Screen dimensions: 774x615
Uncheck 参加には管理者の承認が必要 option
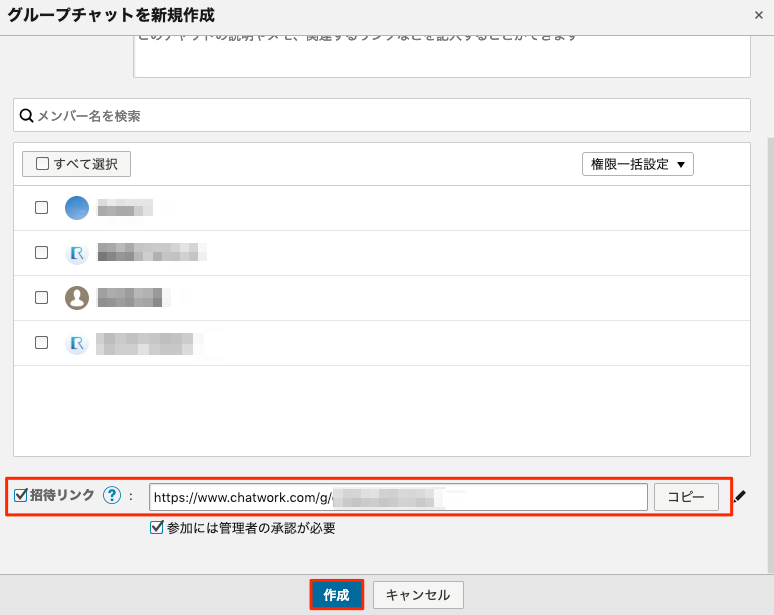pos(156,528)
